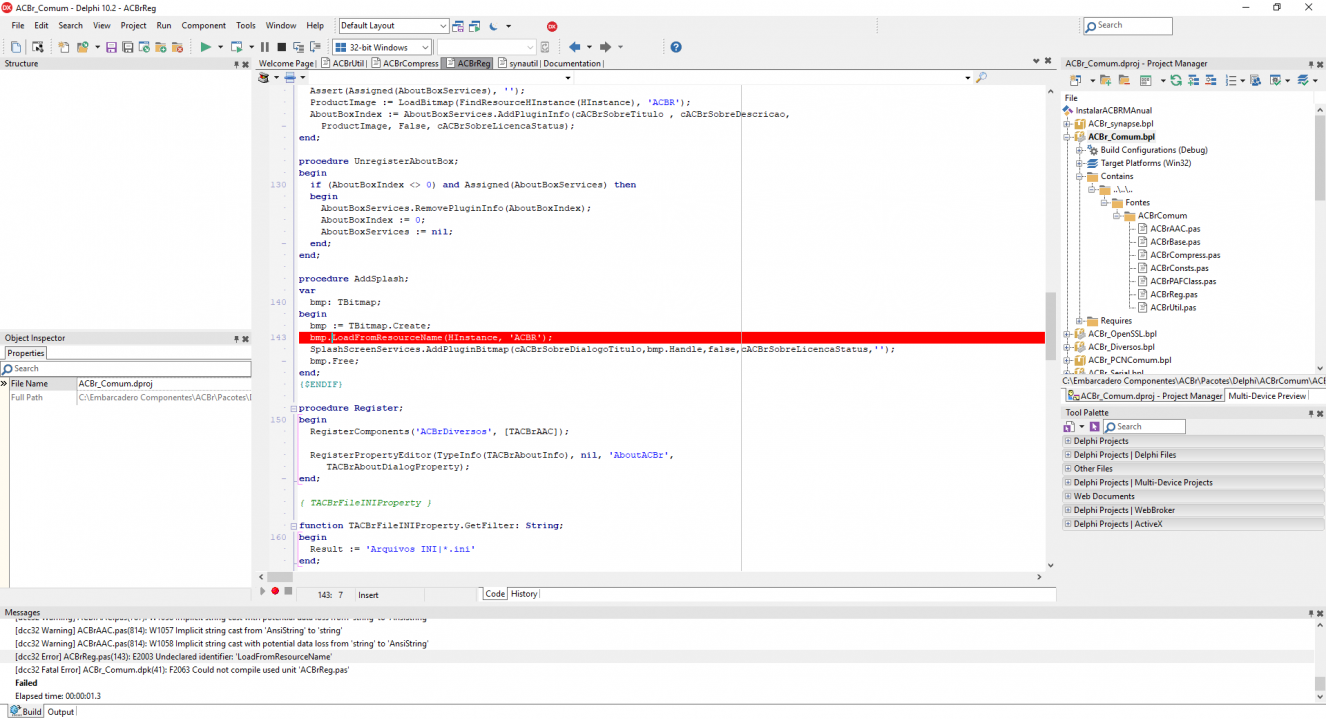The image size is (1326, 719).
Task: Open the Tools menu
Action: coord(245,26)
